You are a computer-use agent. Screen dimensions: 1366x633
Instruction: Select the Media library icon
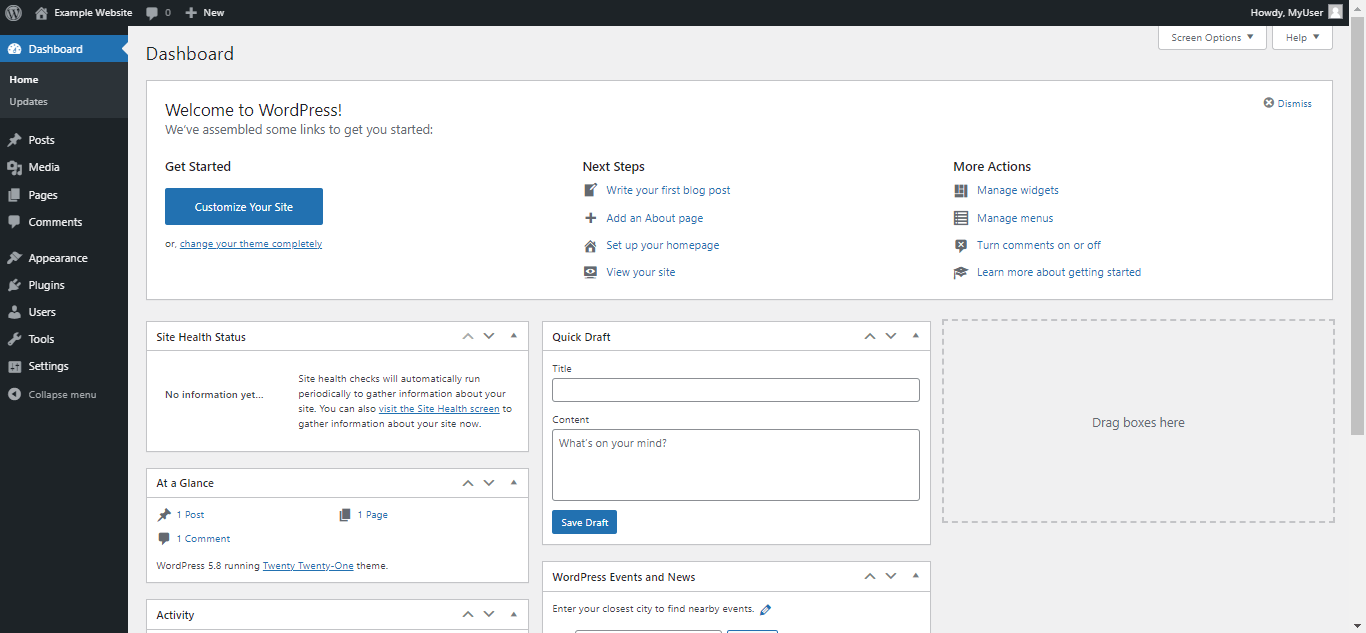tap(16, 167)
